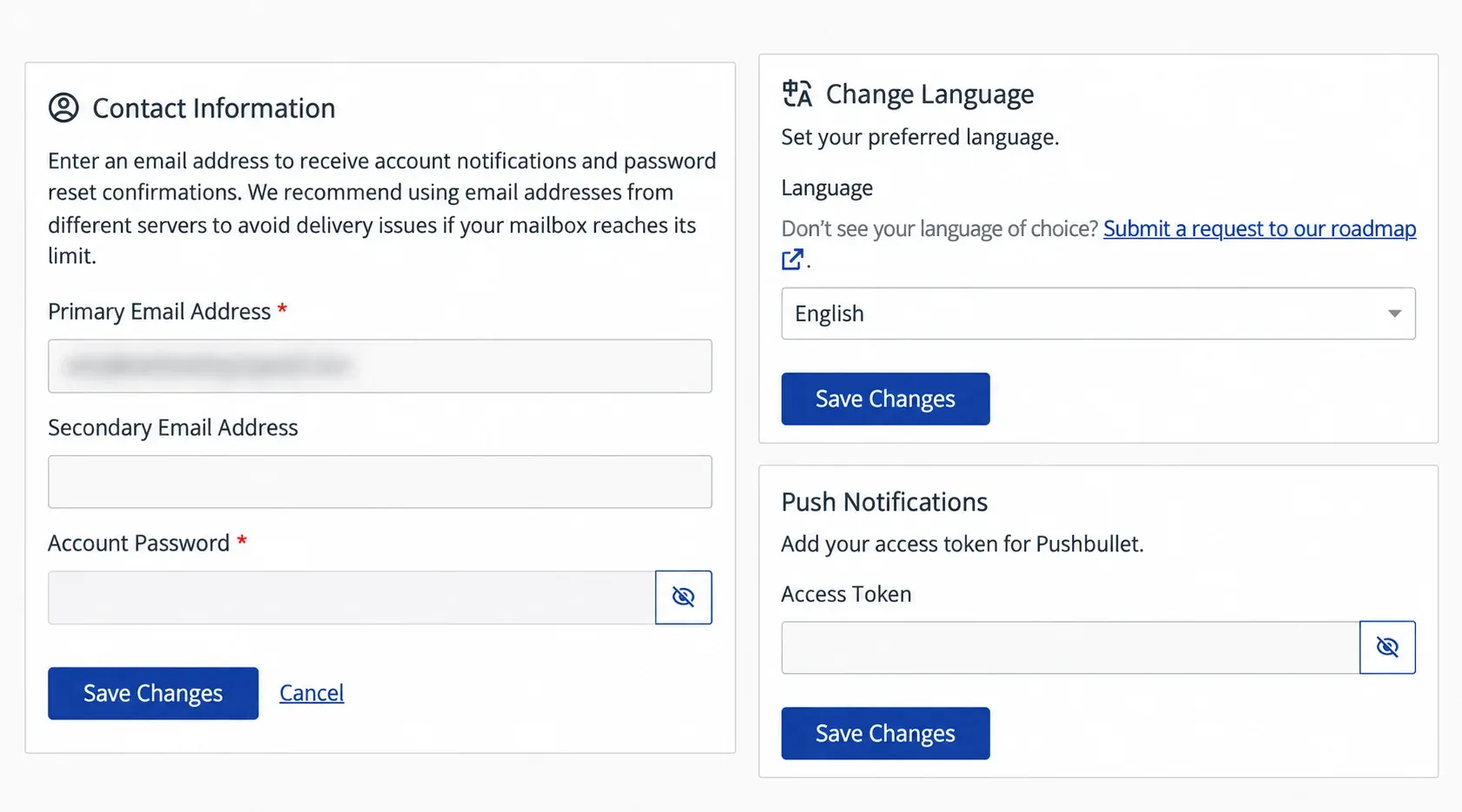Focus the Primary Email Address field
The height and width of the screenshot is (812, 1462).
(x=380, y=366)
